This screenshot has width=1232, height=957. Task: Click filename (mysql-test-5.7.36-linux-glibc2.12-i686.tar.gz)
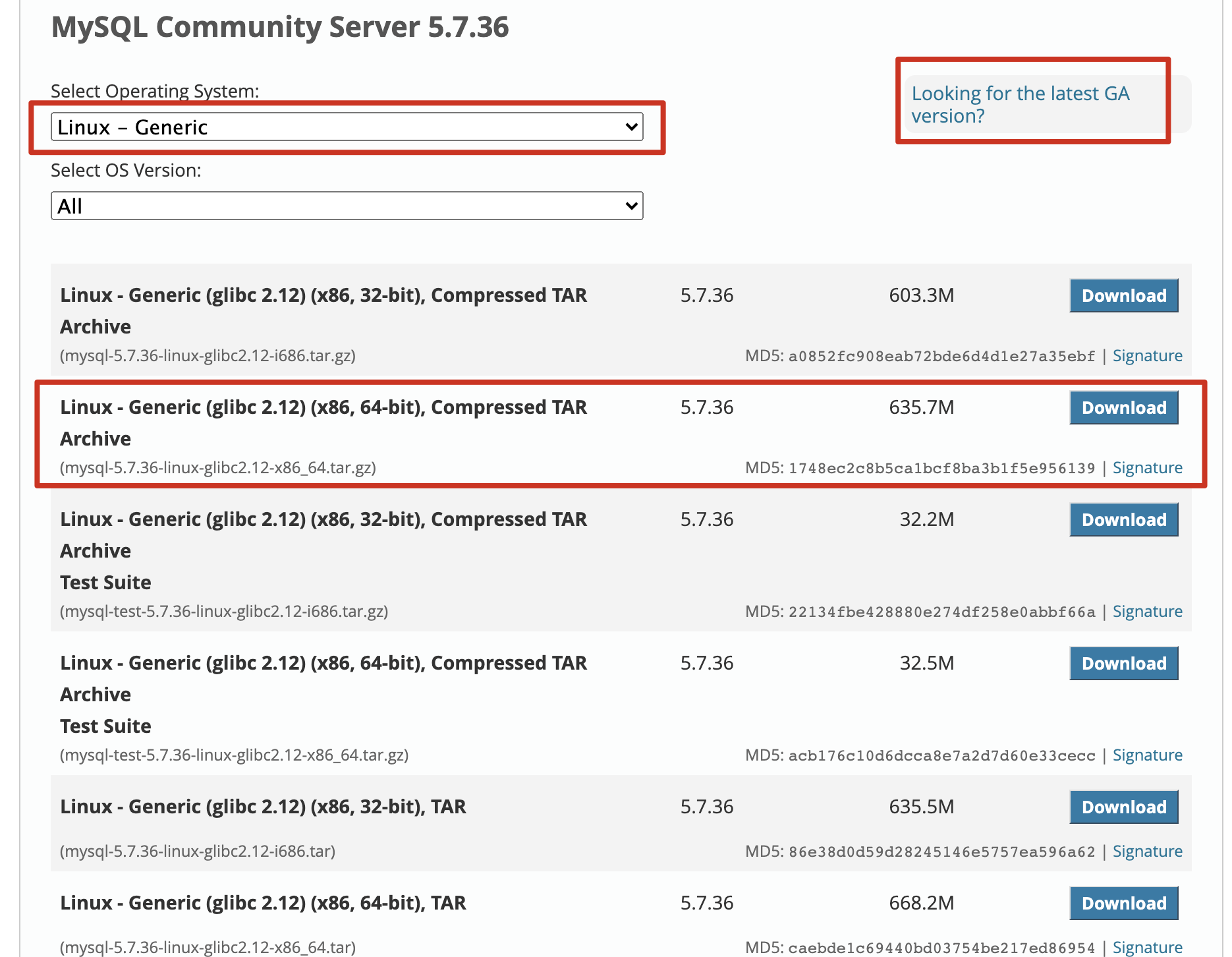pos(224,612)
